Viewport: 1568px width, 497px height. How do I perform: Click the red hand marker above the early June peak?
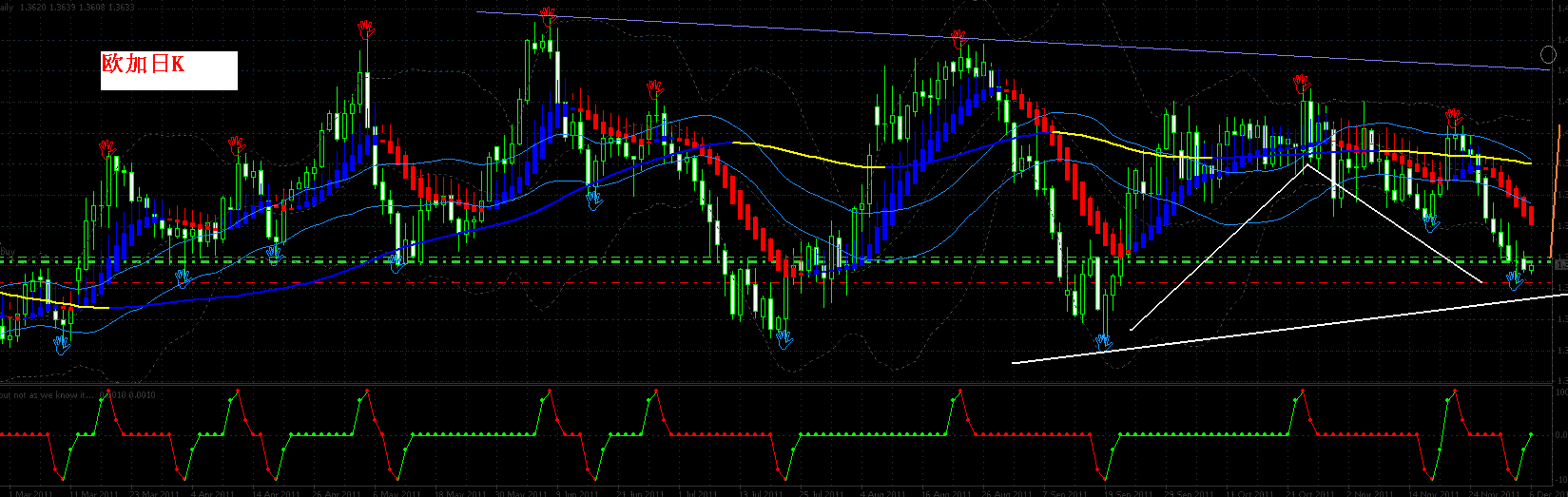[548, 14]
